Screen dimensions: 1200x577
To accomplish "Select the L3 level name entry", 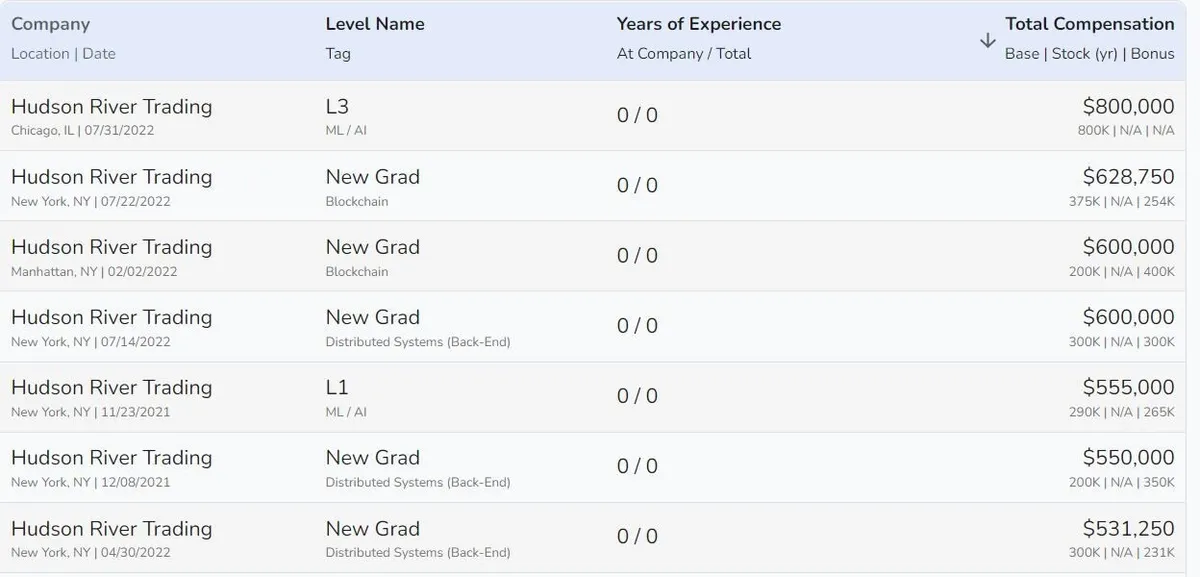I will point(337,107).
